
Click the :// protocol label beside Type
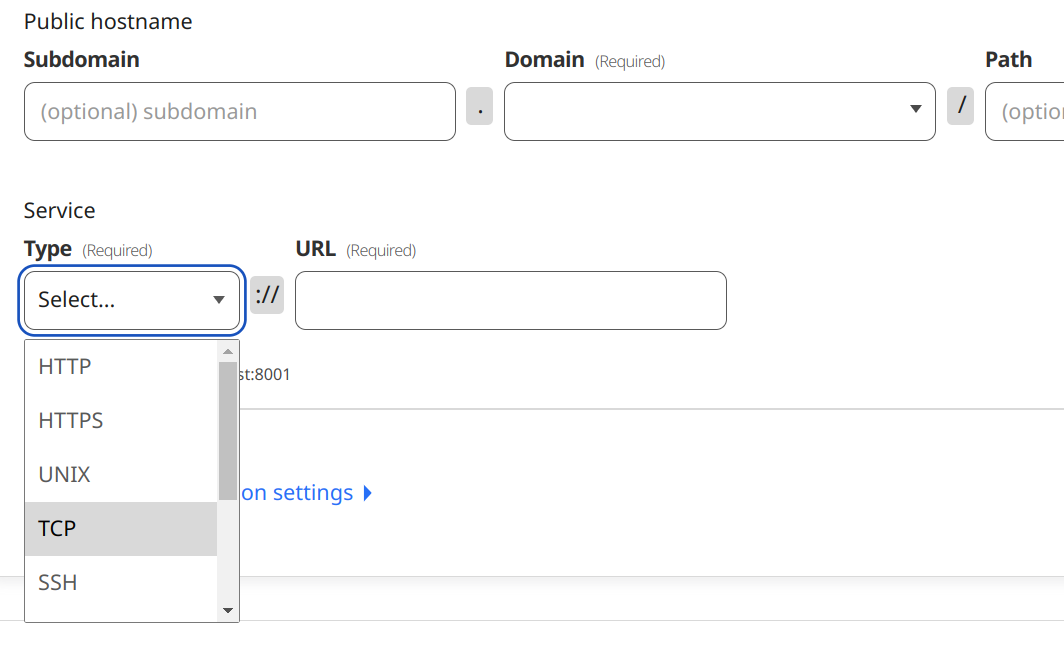coord(267,294)
